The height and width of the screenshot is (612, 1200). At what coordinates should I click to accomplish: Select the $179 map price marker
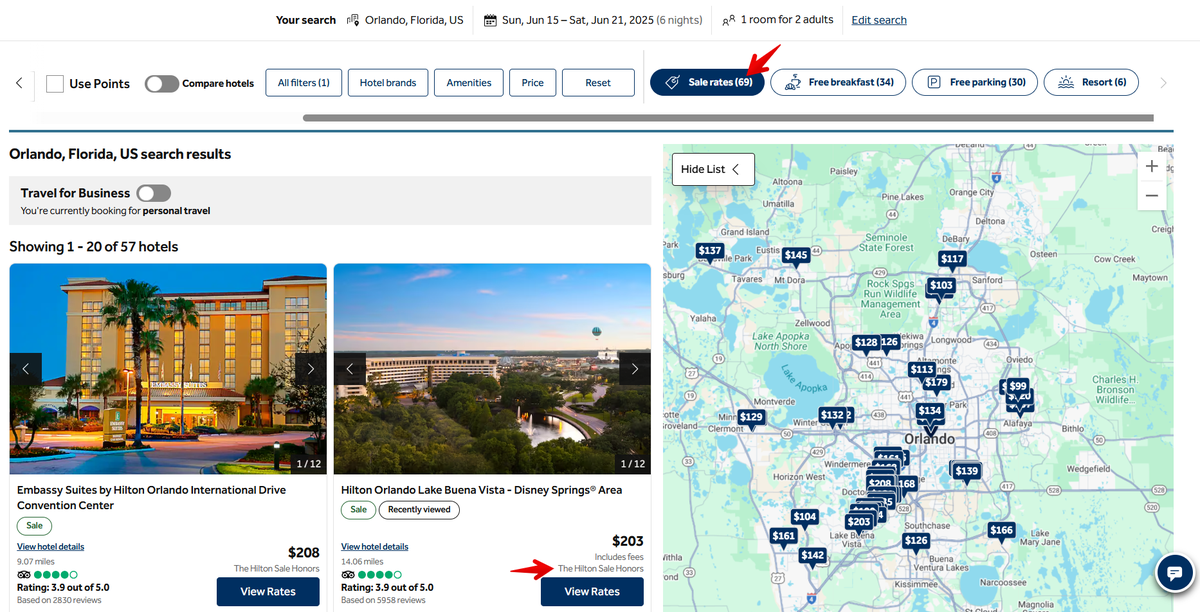pyautogui.click(x=936, y=384)
